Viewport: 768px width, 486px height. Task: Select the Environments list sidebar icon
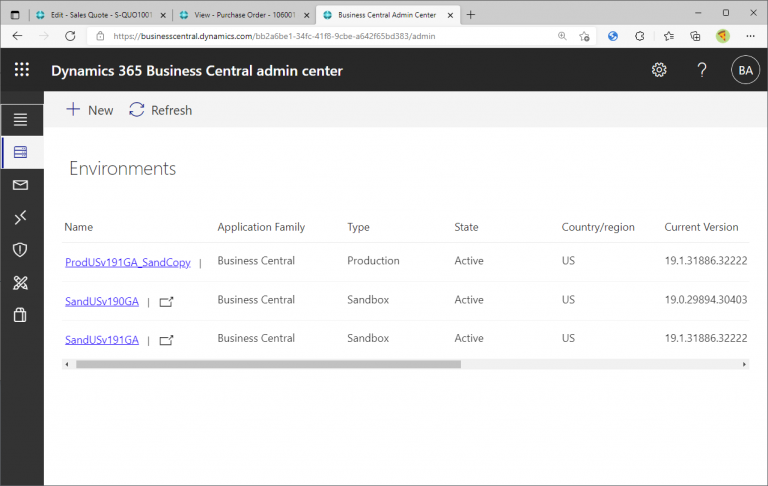[21, 152]
